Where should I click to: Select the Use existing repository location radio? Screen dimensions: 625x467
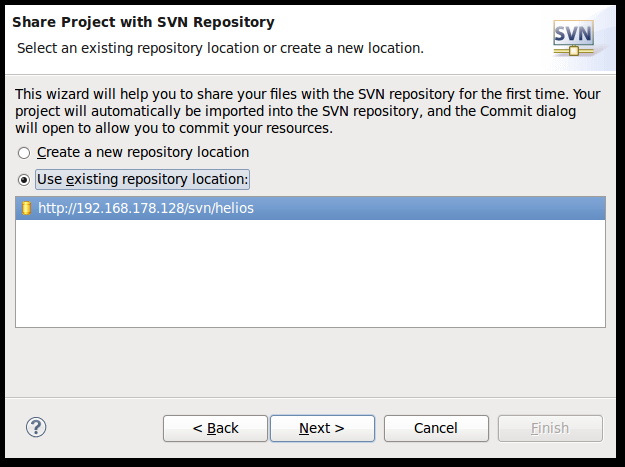(24, 180)
